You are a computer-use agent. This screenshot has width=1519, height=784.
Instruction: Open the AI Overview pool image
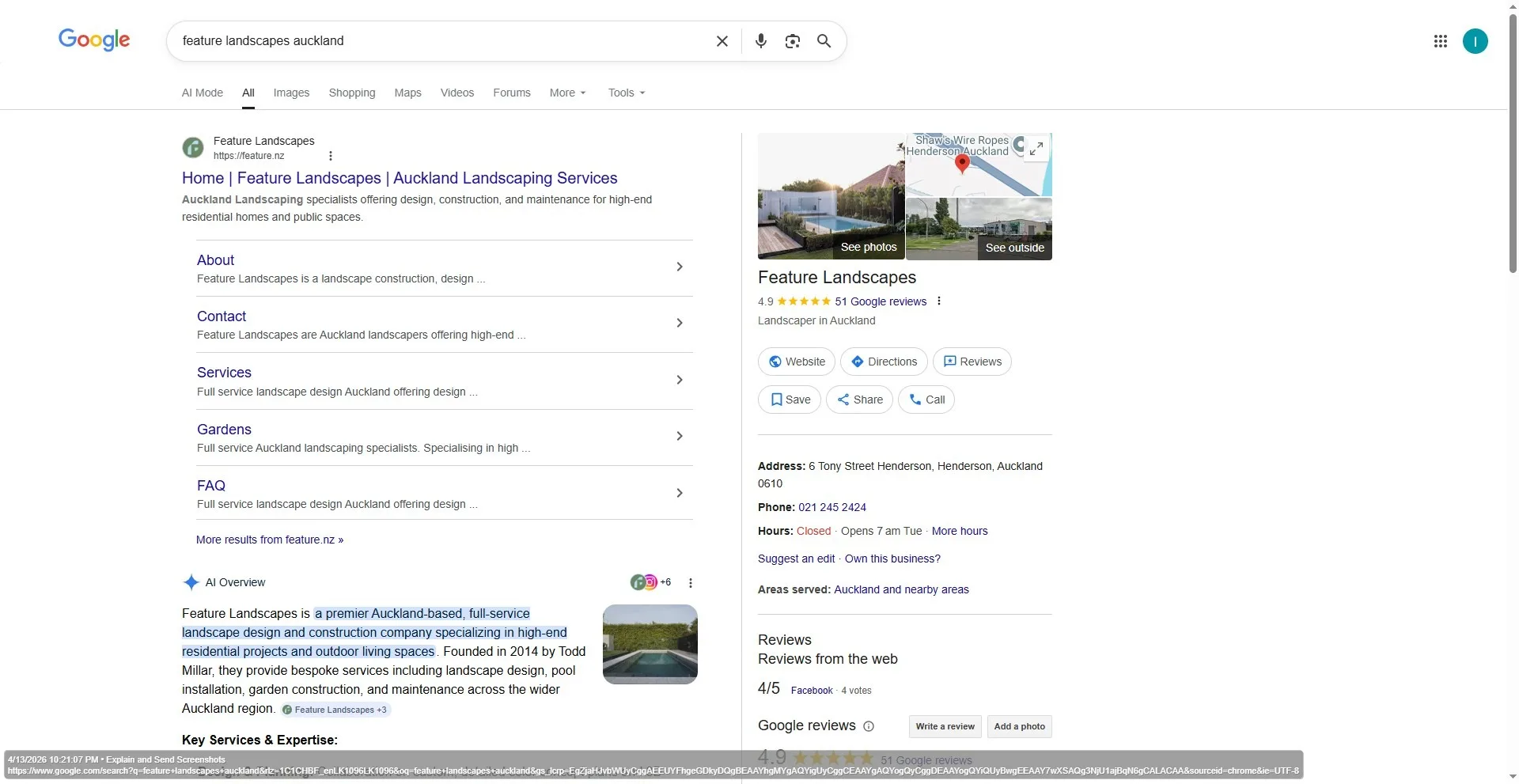click(x=650, y=644)
